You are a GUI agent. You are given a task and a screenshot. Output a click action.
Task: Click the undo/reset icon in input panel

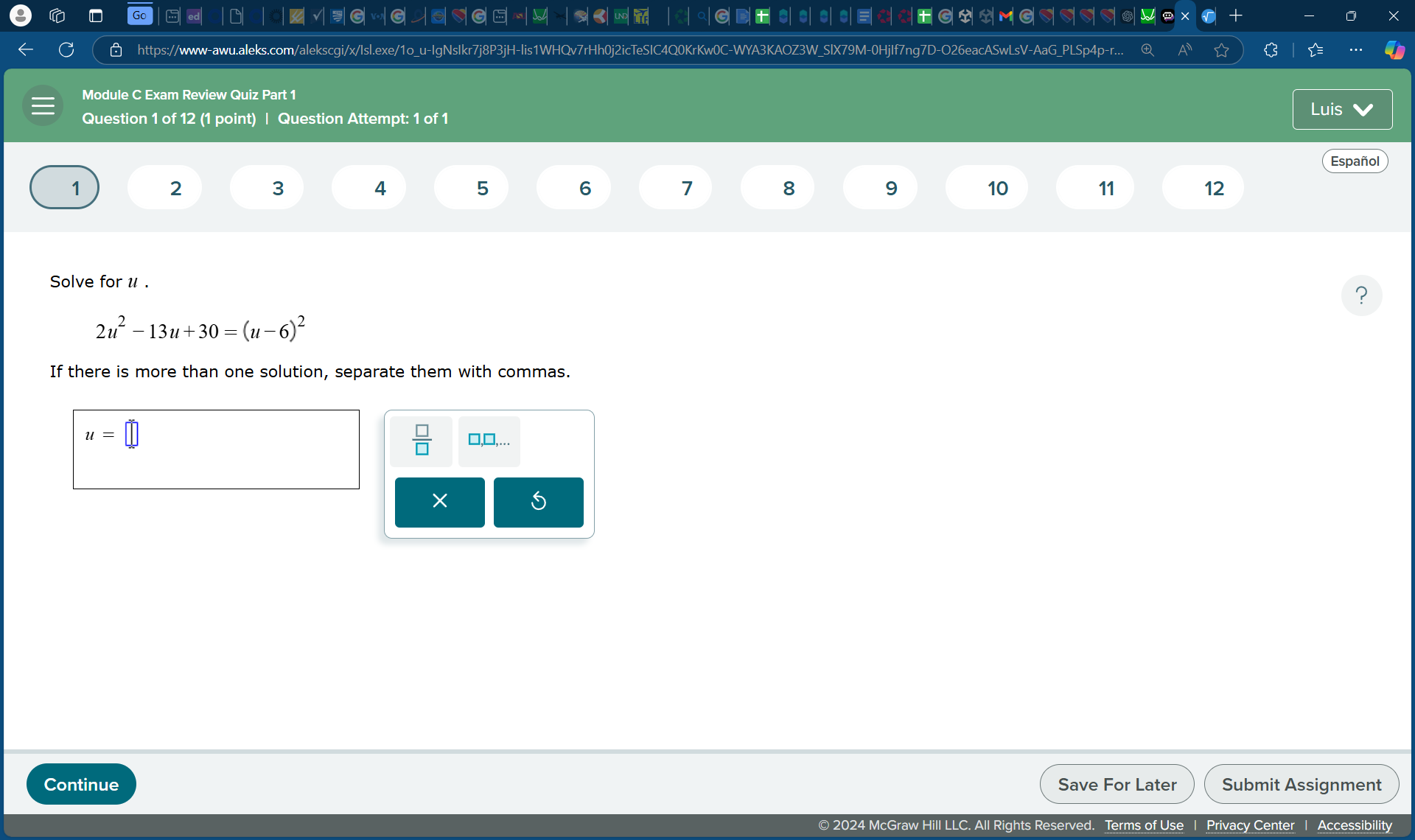(x=538, y=502)
